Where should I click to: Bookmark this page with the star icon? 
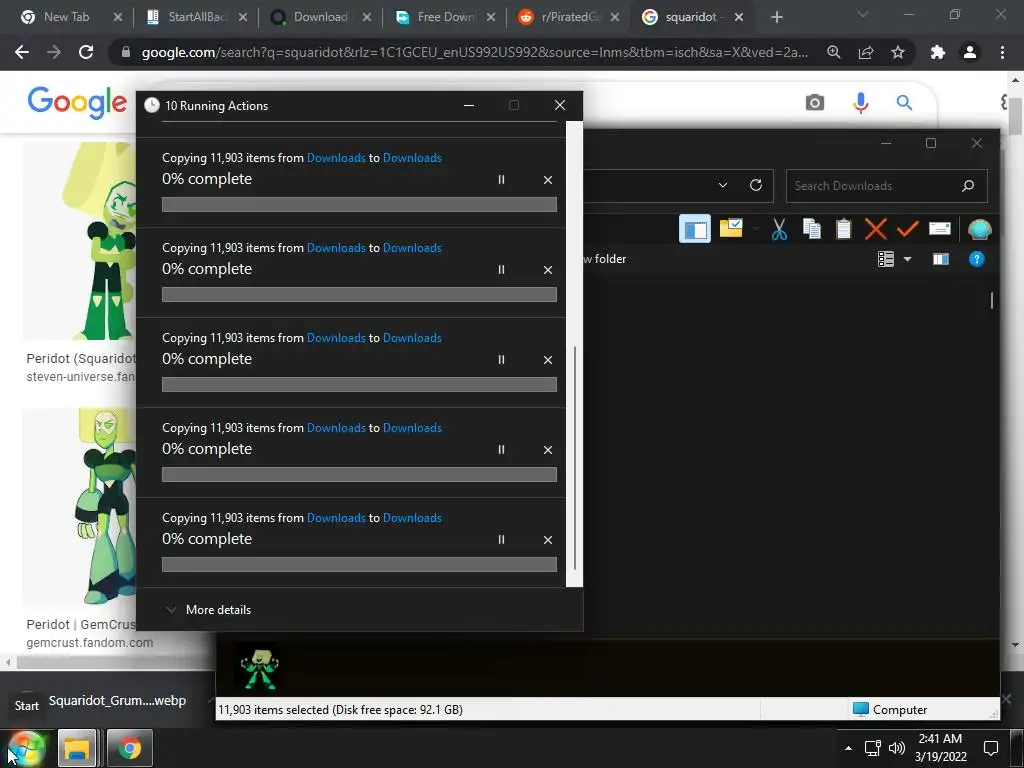click(x=898, y=52)
